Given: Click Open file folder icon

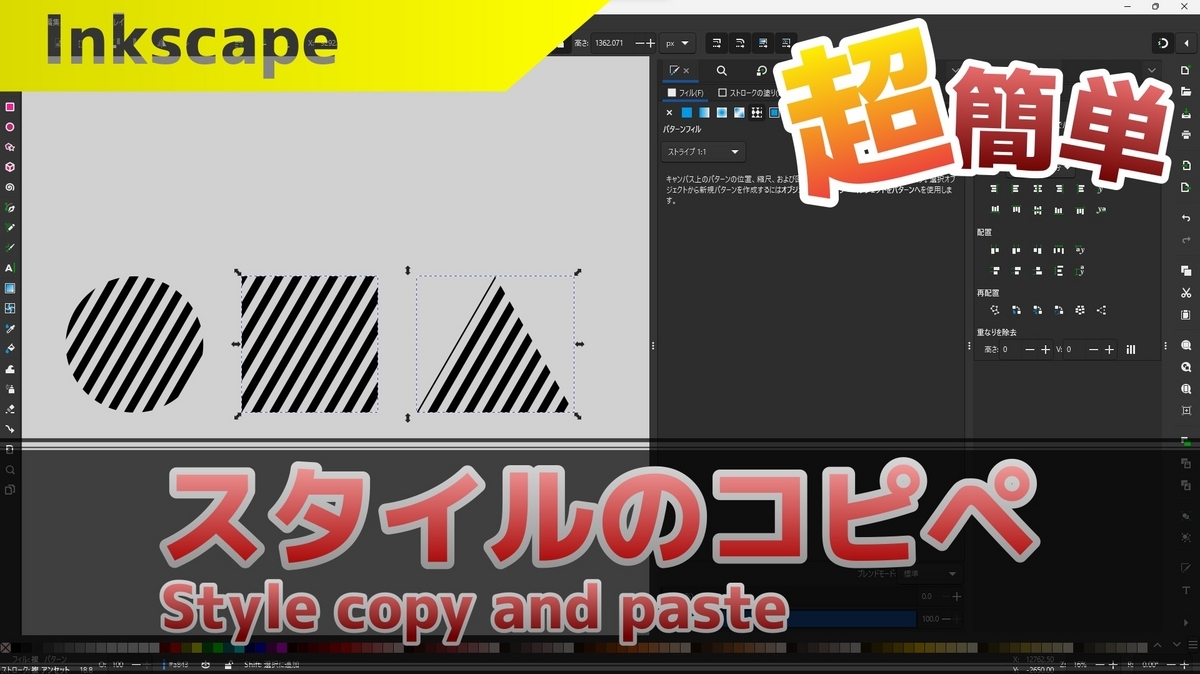Looking at the screenshot, I should pyautogui.click(x=1186, y=90).
